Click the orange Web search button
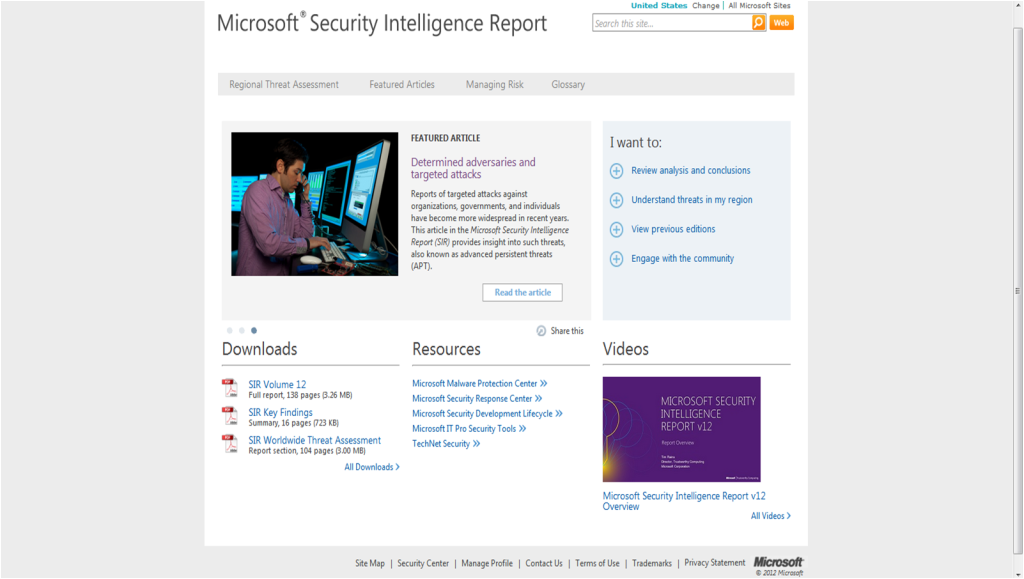Screen dimensions: 1024x579 pos(781,23)
